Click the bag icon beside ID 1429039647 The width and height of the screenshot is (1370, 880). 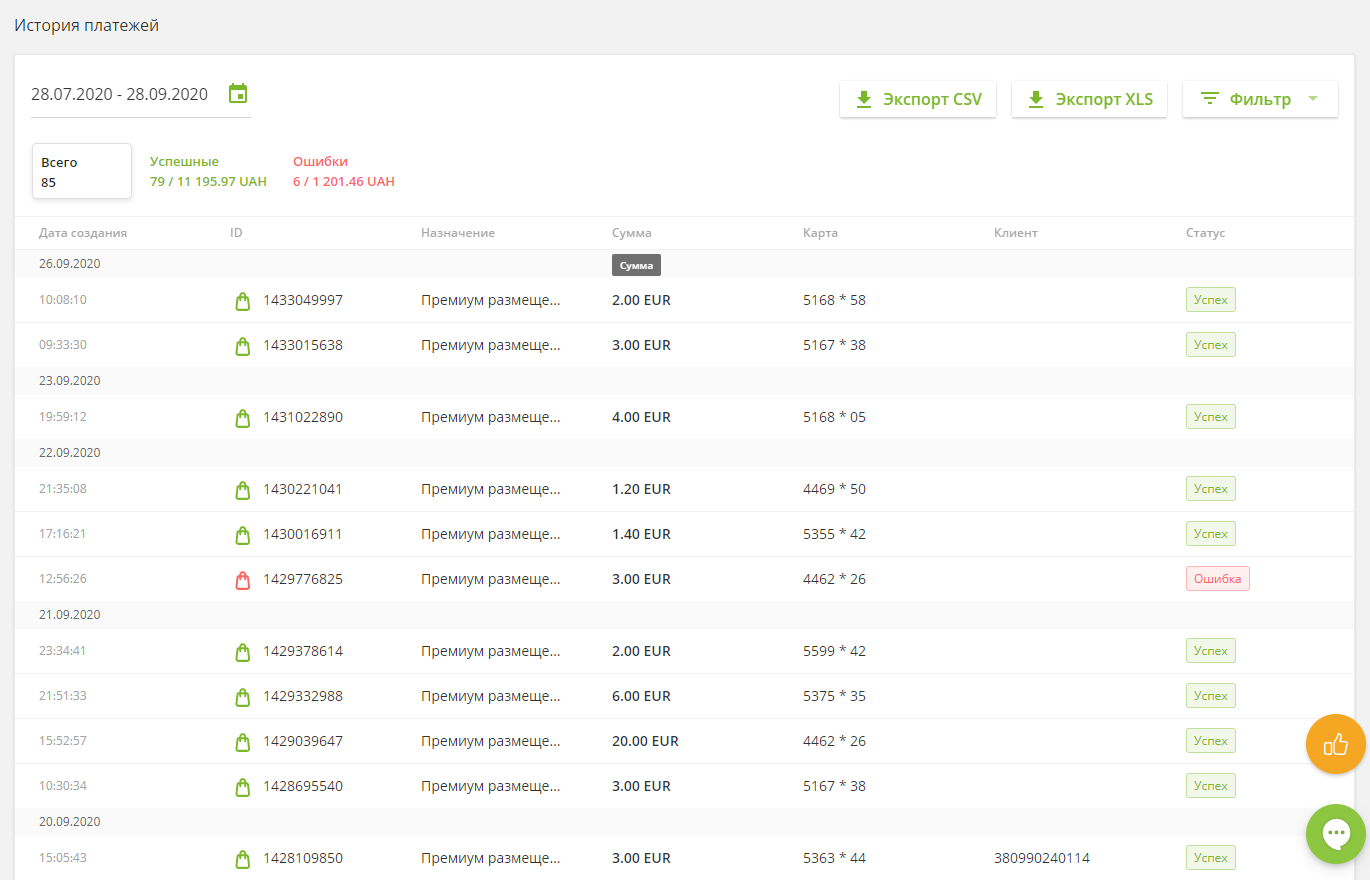pyautogui.click(x=242, y=741)
